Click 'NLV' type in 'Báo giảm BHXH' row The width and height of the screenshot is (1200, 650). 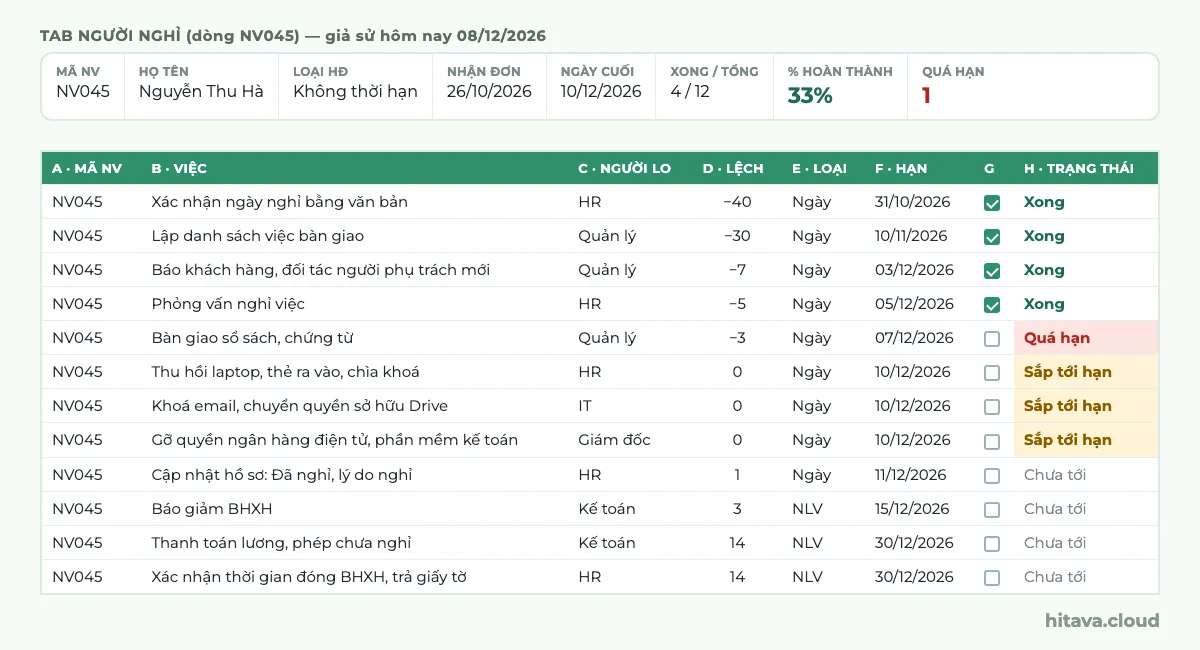[x=807, y=509]
